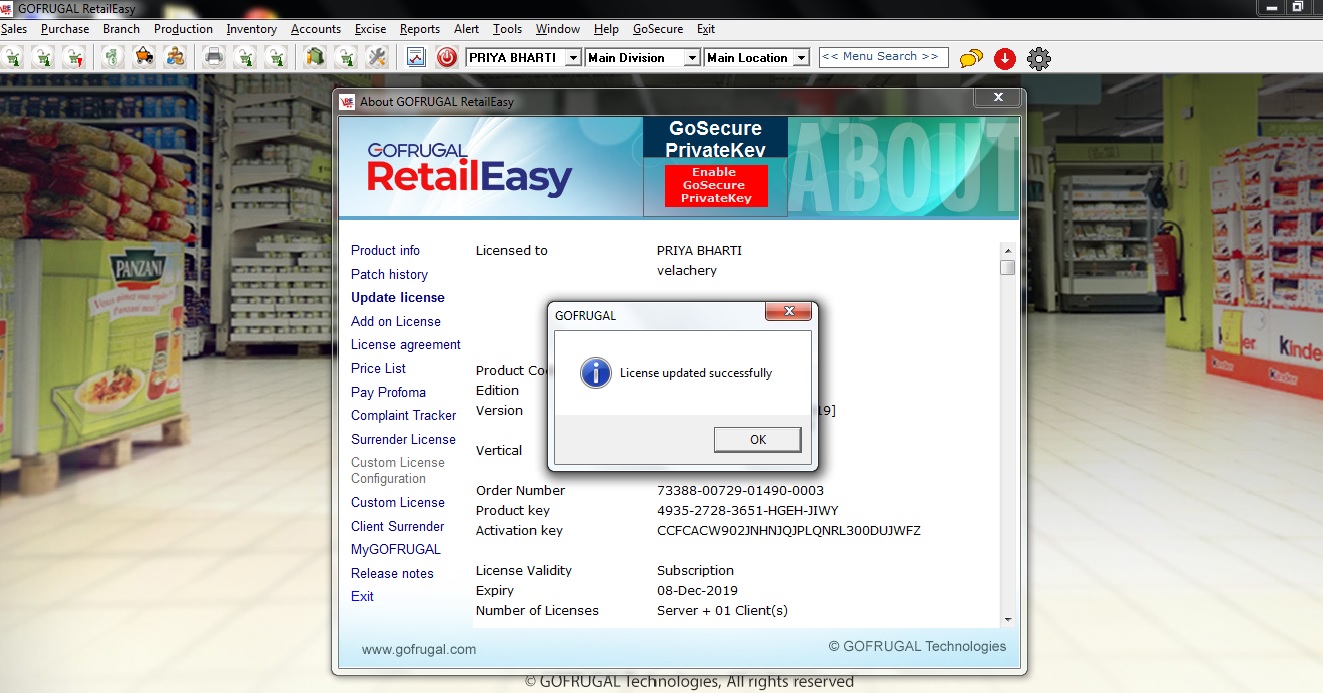The image size is (1323, 693).
Task: Open the Inventory menu
Action: coord(252,29)
